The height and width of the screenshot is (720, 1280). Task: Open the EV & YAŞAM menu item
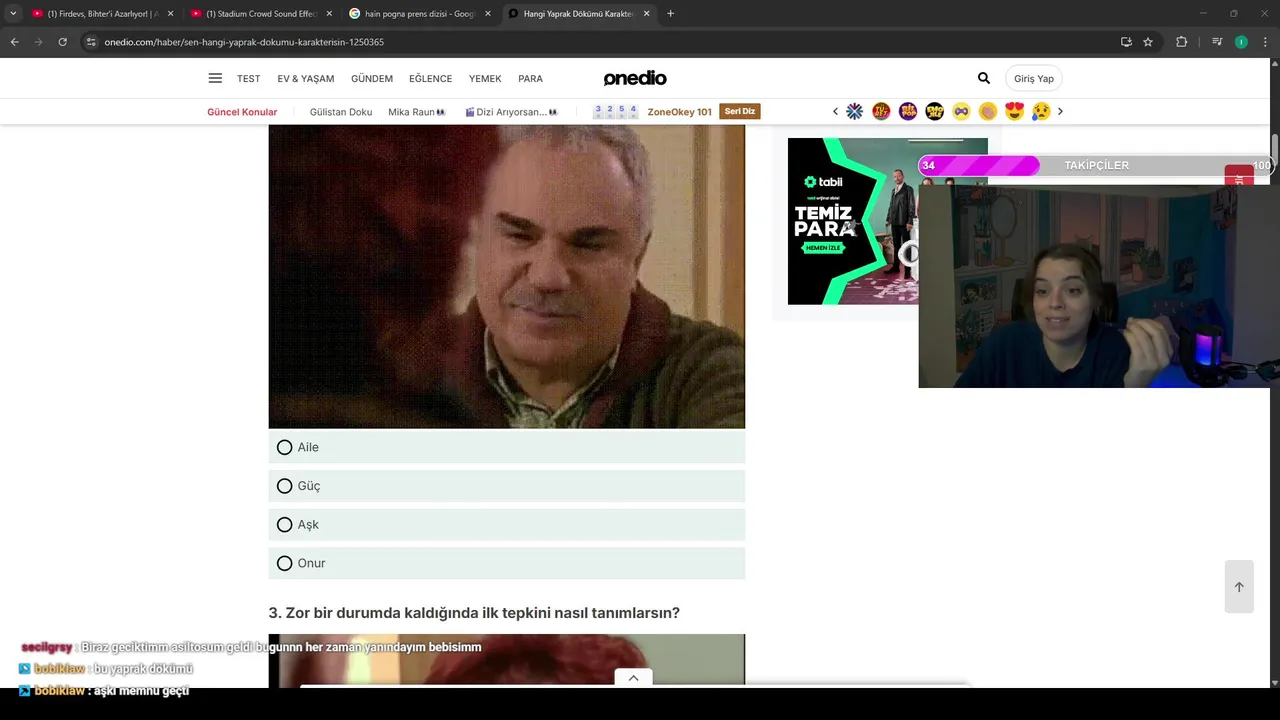pos(306,78)
